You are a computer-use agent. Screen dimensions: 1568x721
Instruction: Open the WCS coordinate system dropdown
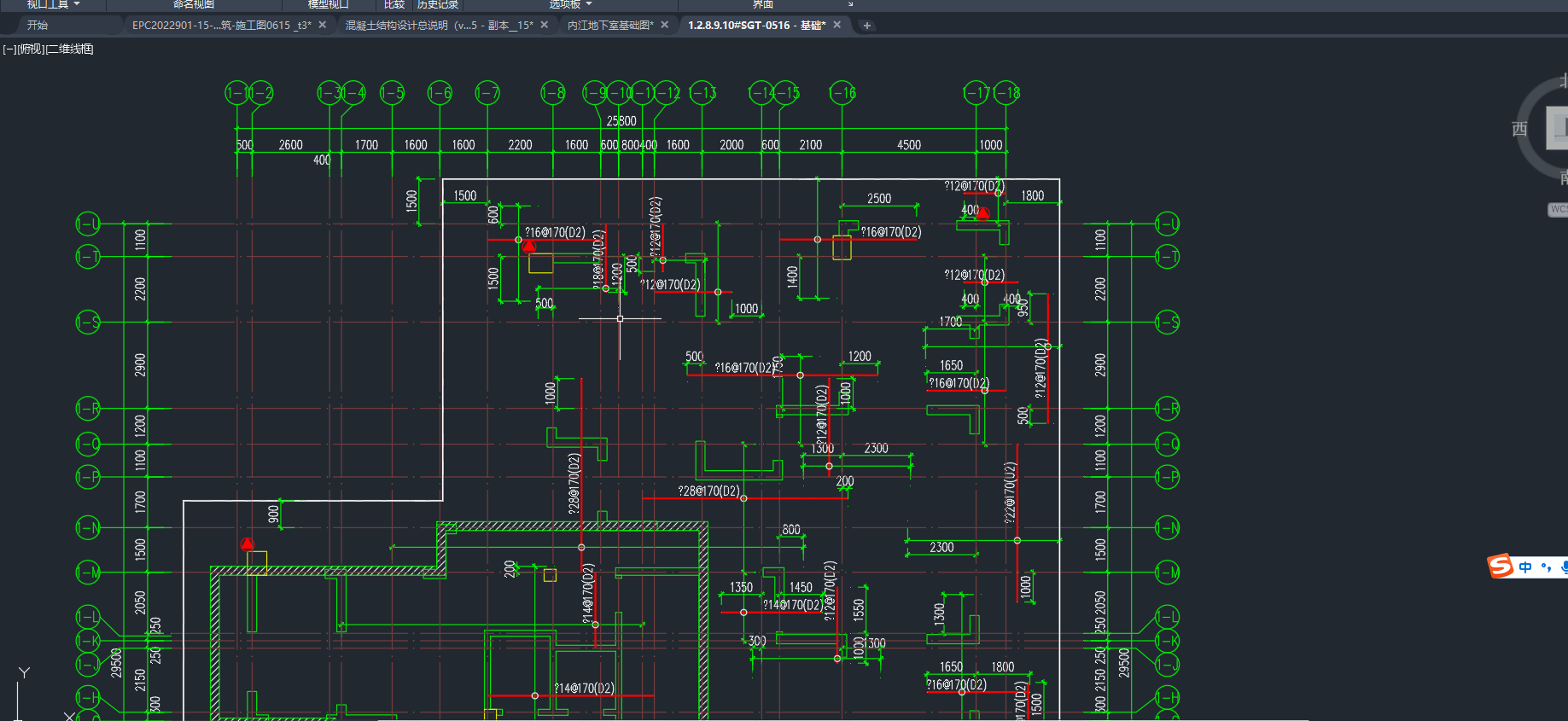point(1559,209)
